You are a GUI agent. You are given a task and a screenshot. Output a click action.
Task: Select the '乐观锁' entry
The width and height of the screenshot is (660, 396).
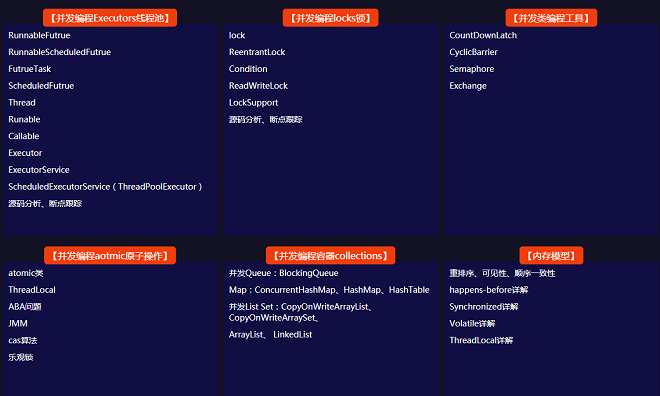click(21, 357)
